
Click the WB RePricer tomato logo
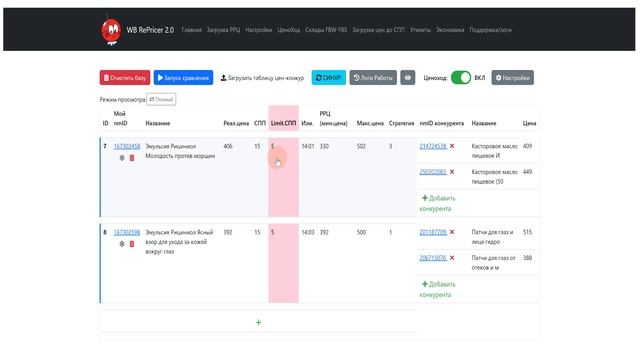(x=111, y=31)
